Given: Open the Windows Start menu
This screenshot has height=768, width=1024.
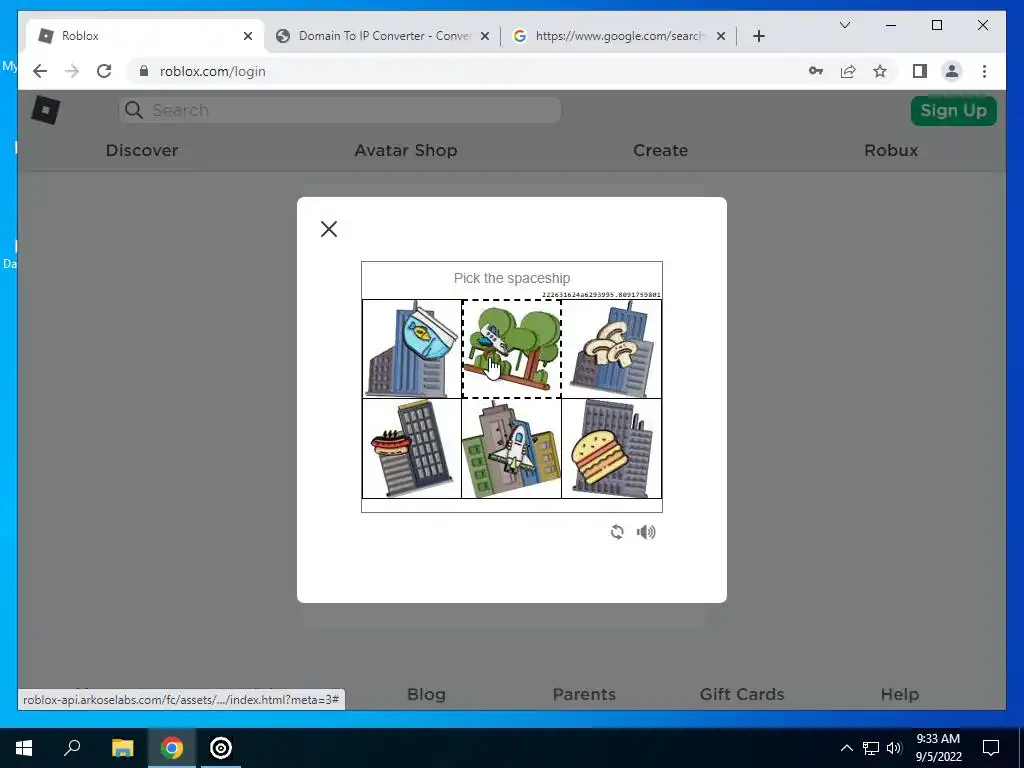Looking at the screenshot, I should 24,748.
